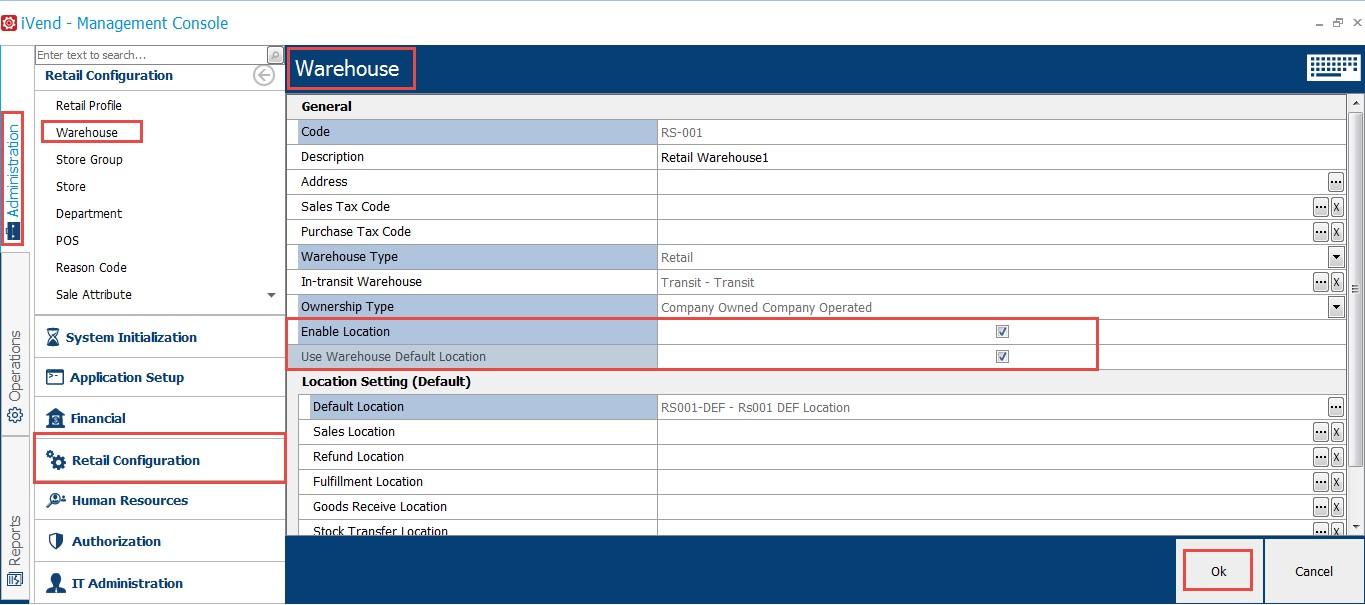The width and height of the screenshot is (1365, 605).
Task: Open the Financial section
Action: (x=160, y=418)
